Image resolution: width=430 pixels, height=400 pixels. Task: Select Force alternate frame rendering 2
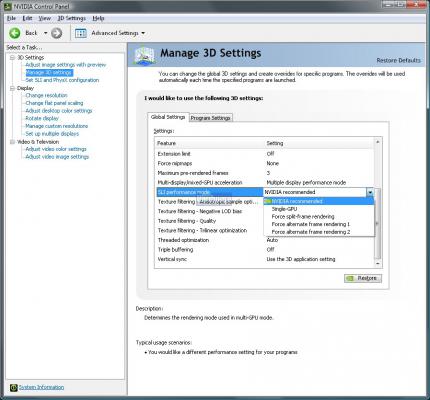[311, 232]
